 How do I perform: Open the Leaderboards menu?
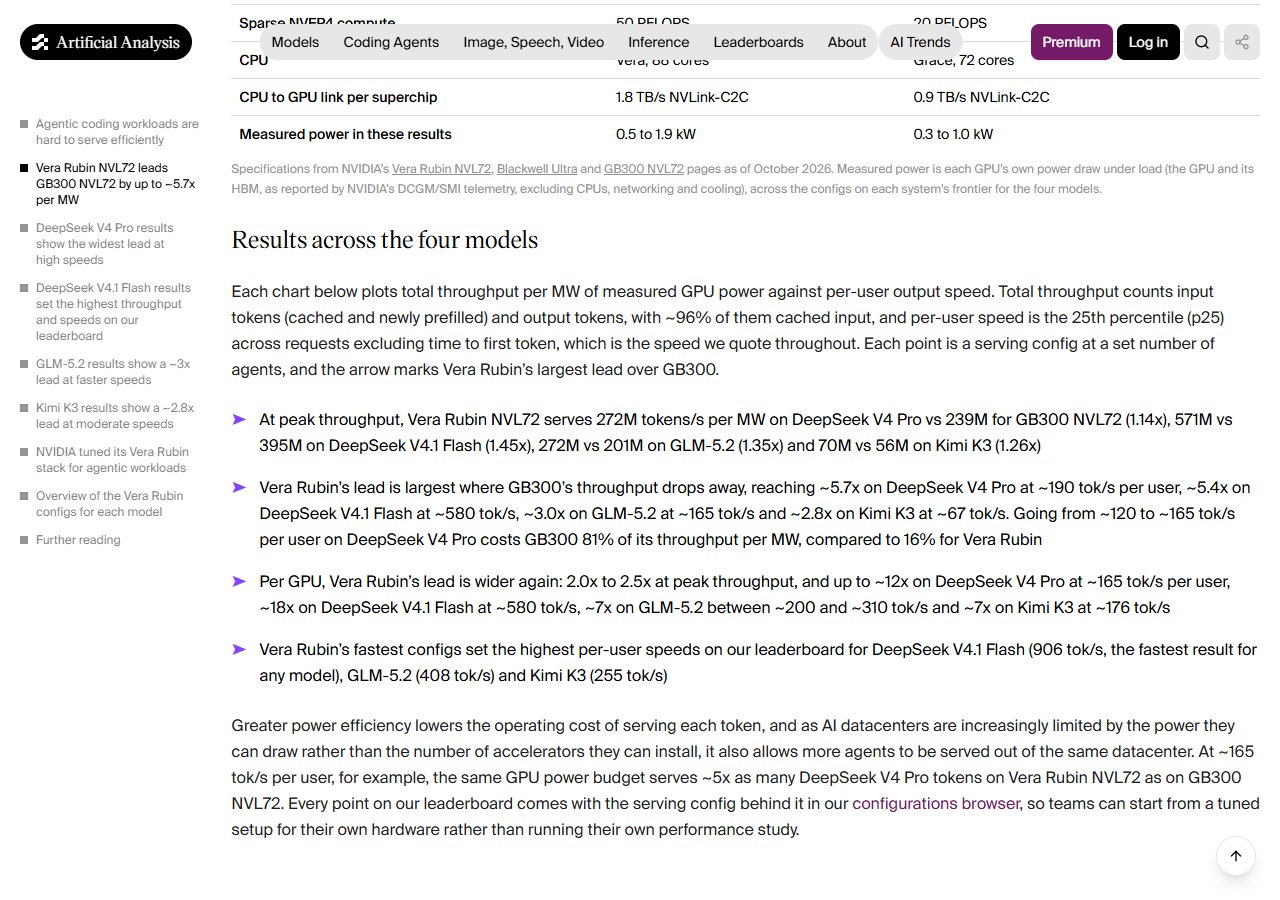click(758, 42)
